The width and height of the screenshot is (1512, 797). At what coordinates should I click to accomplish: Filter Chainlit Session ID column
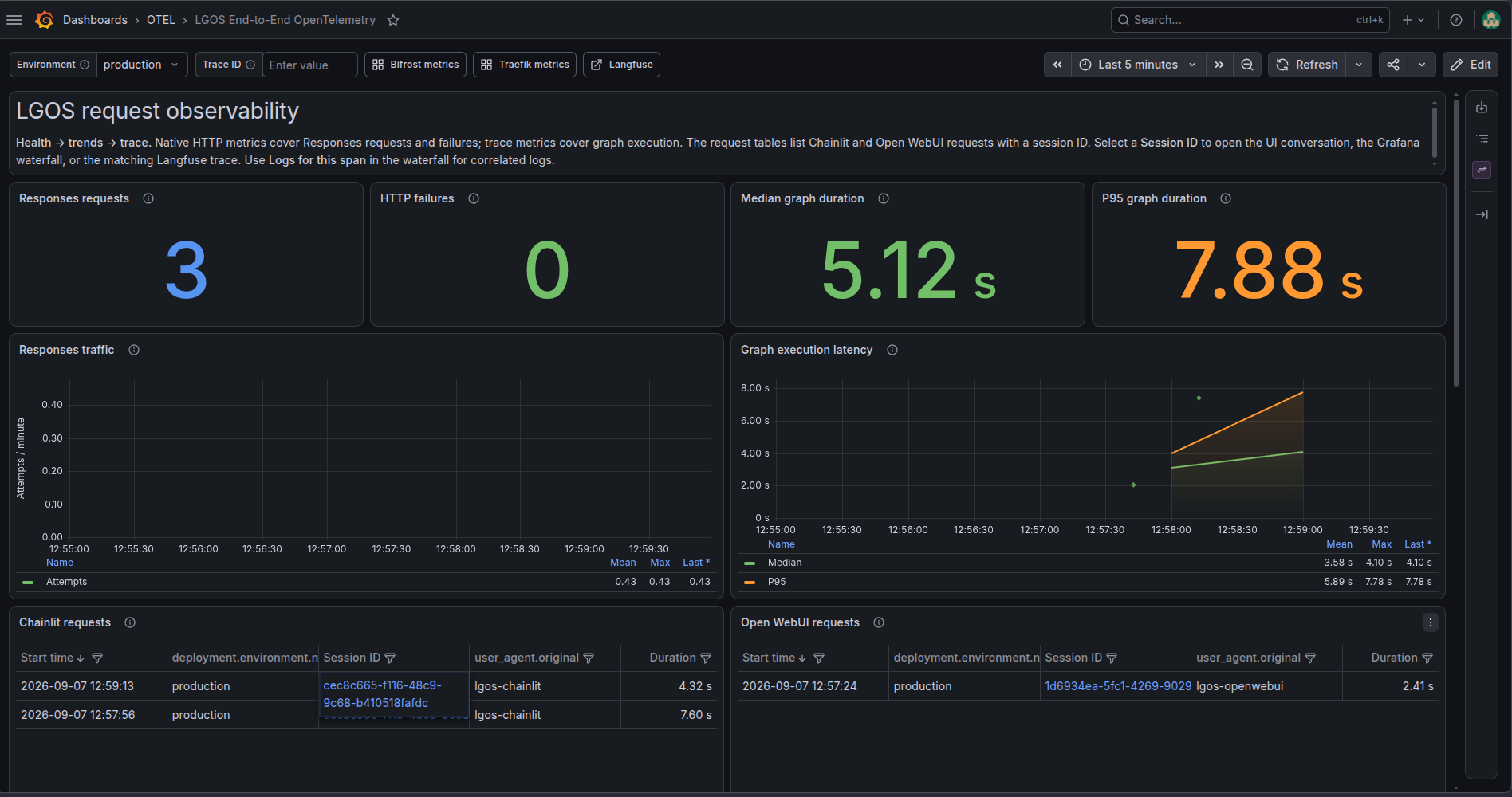pos(390,658)
